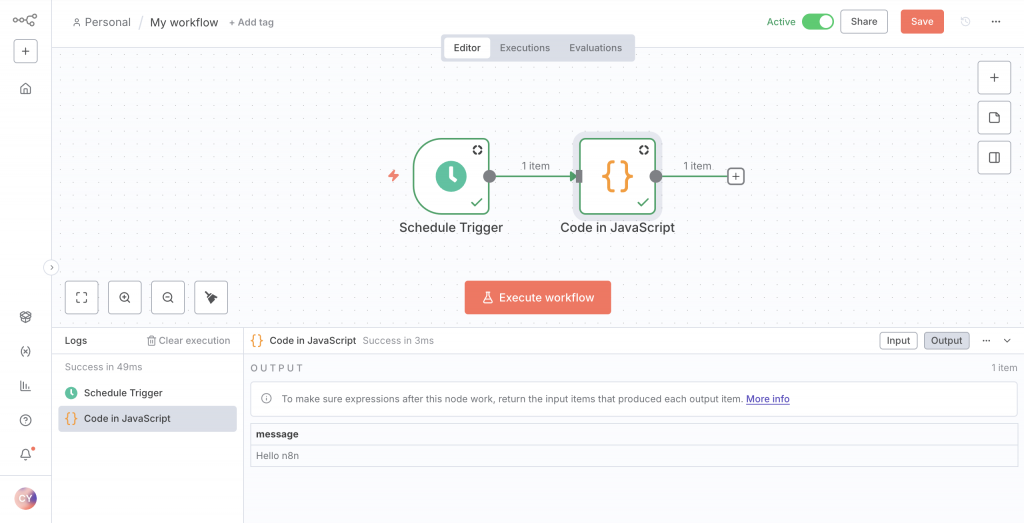The image size is (1024, 523).
Task: Click Add tag
Action: (251, 22)
